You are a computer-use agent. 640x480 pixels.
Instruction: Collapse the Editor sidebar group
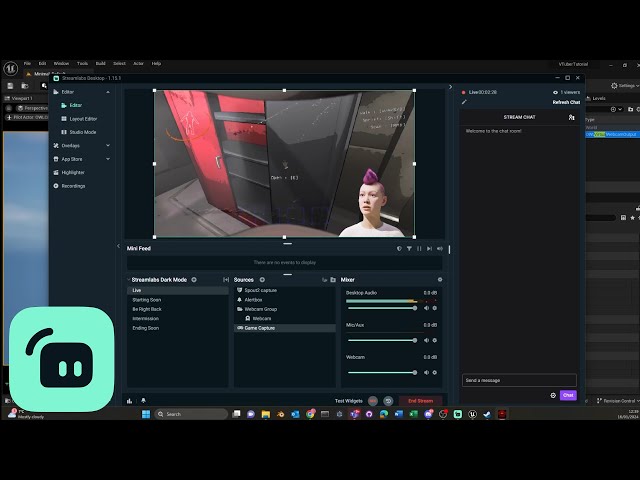108,92
